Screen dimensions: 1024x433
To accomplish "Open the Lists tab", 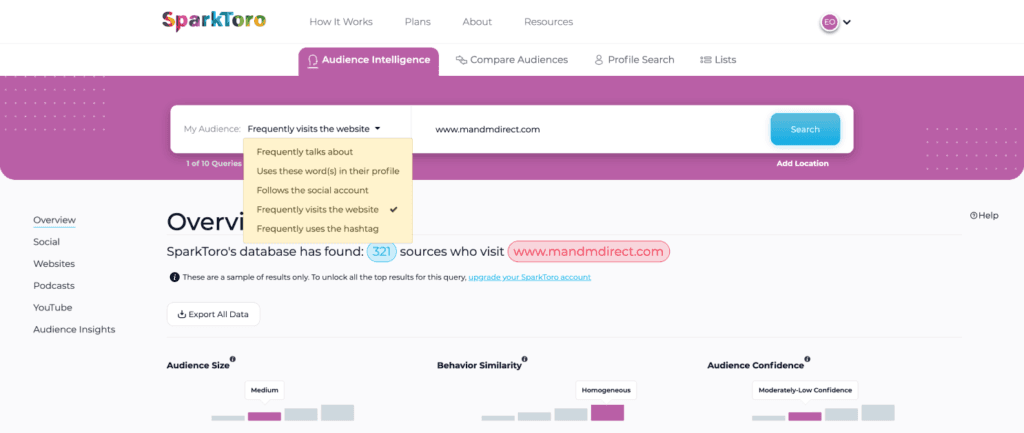I will (x=718, y=59).
